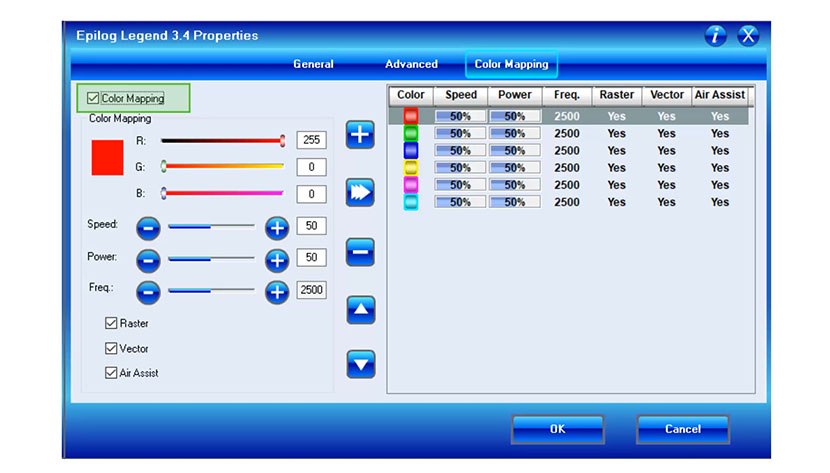Toggle the Raster checkbox
The width and height of the screenshot is (830, 473).
pyautogui.click(x=111, y=323)
